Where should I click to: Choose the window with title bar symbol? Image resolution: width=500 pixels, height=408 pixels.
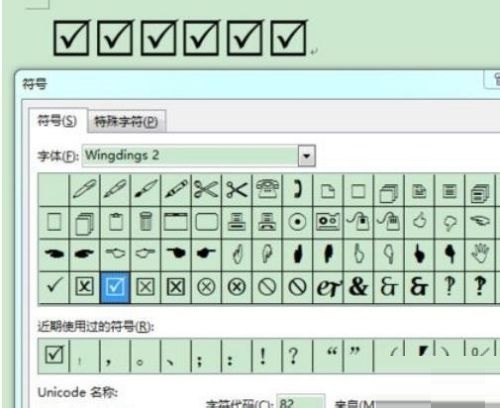tap(176, 222)
